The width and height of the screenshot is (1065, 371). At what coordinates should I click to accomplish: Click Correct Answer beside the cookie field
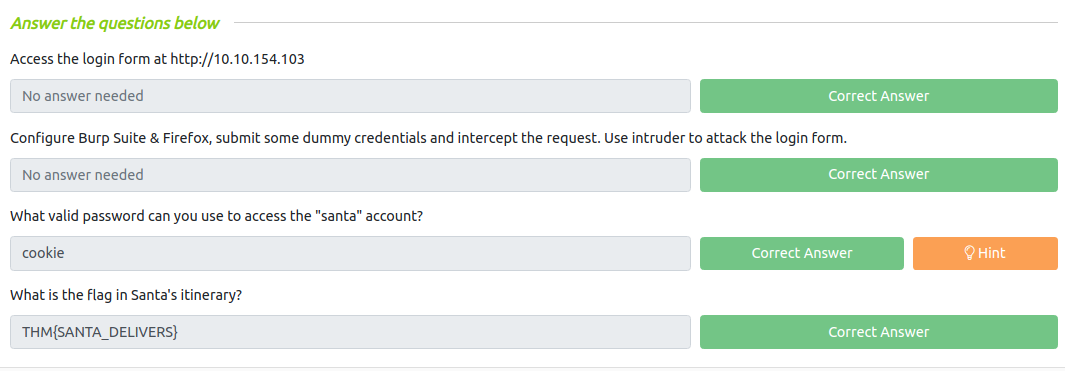tap(801, 253)
